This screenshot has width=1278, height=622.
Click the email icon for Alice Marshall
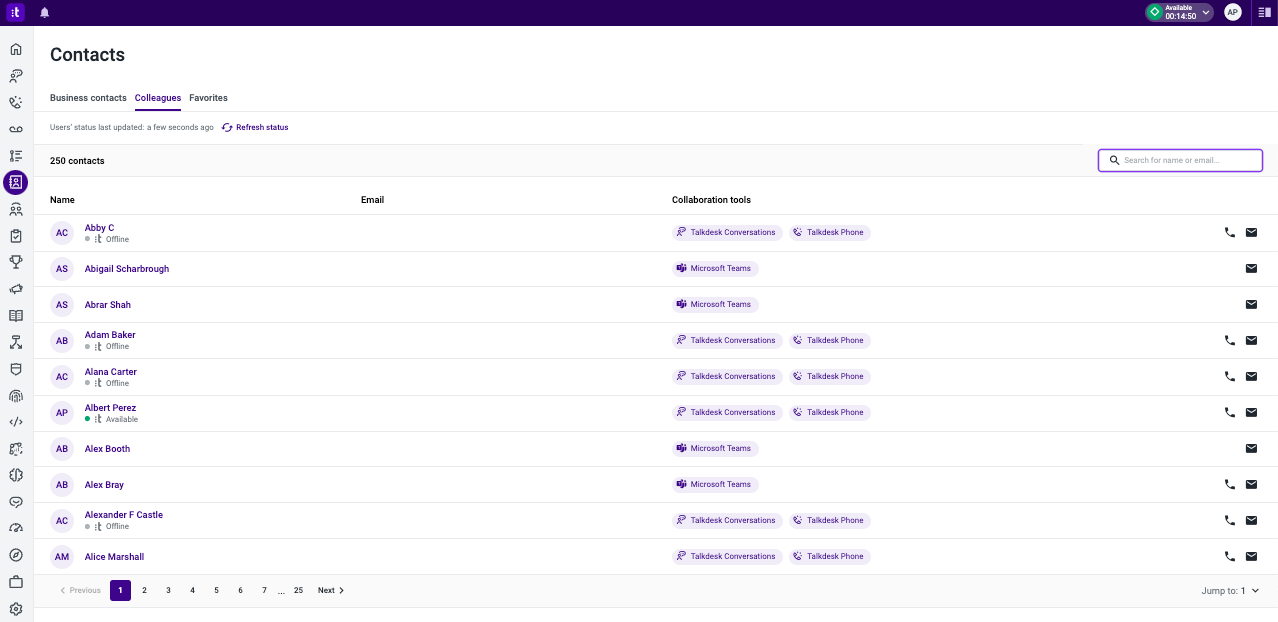(x=1251, y=556)
